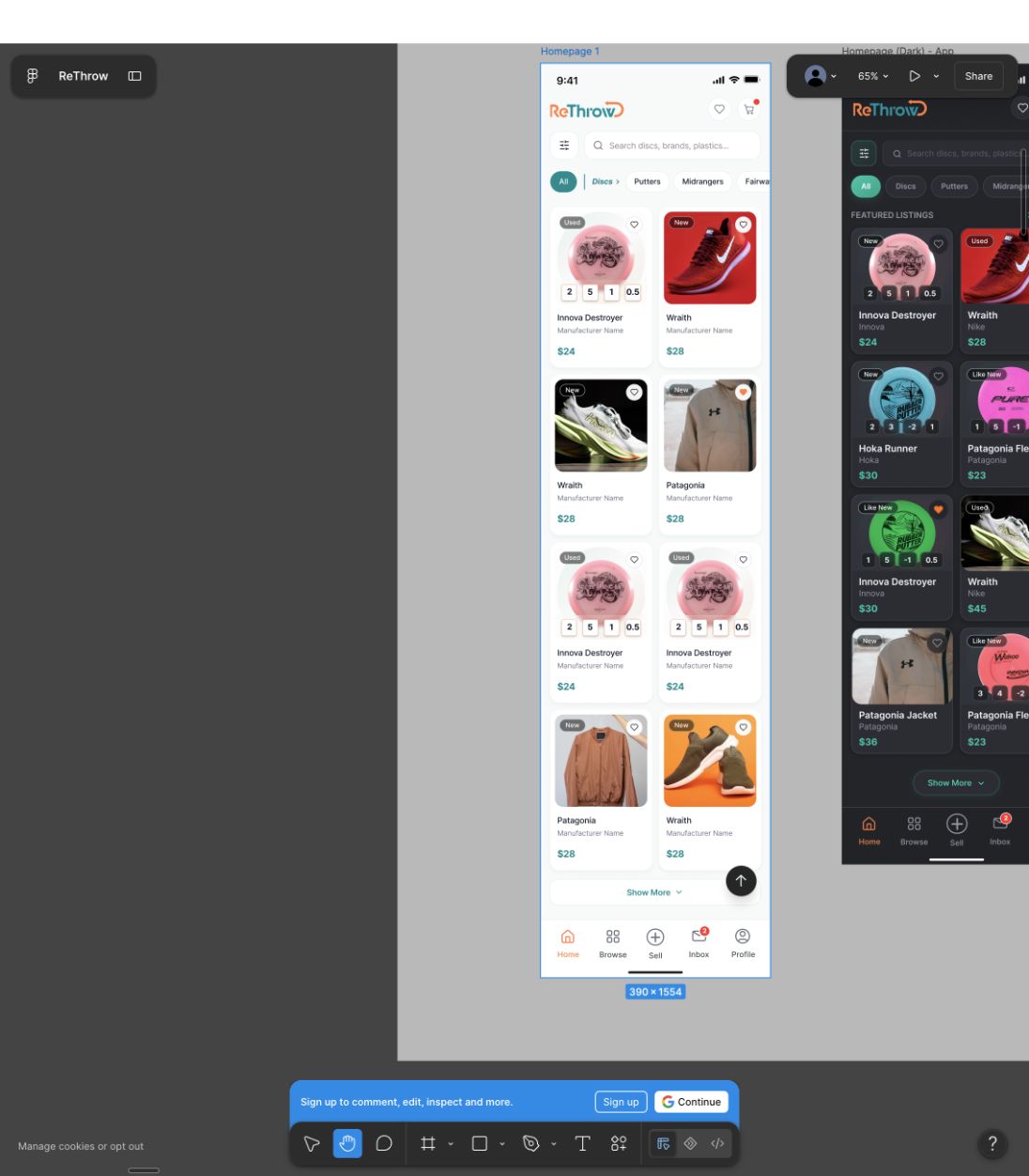Favorite dark Hoka Runner card heart
Image resolution: width=1029 pixels, height=1176 pixels.
938,377
